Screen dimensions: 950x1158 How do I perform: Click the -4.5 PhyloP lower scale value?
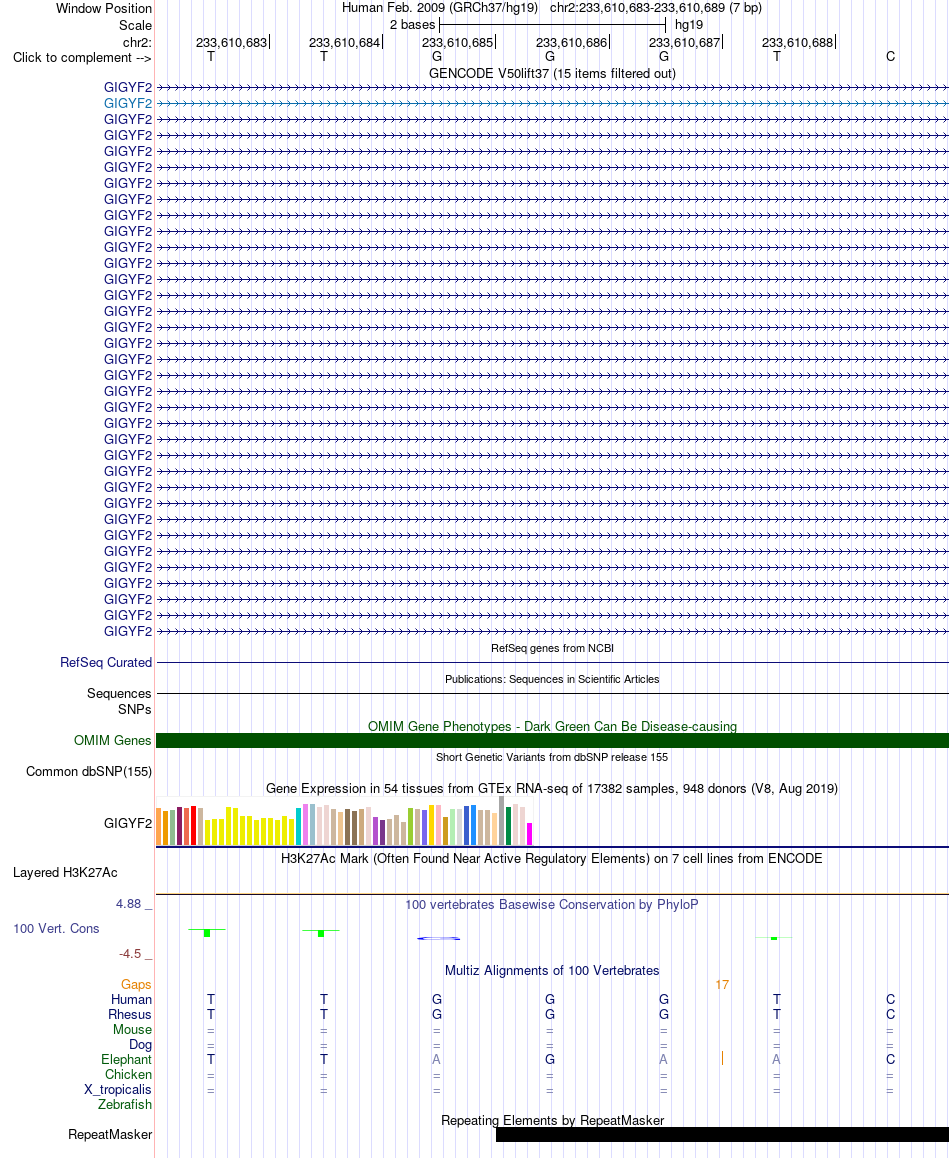(130, 953)
